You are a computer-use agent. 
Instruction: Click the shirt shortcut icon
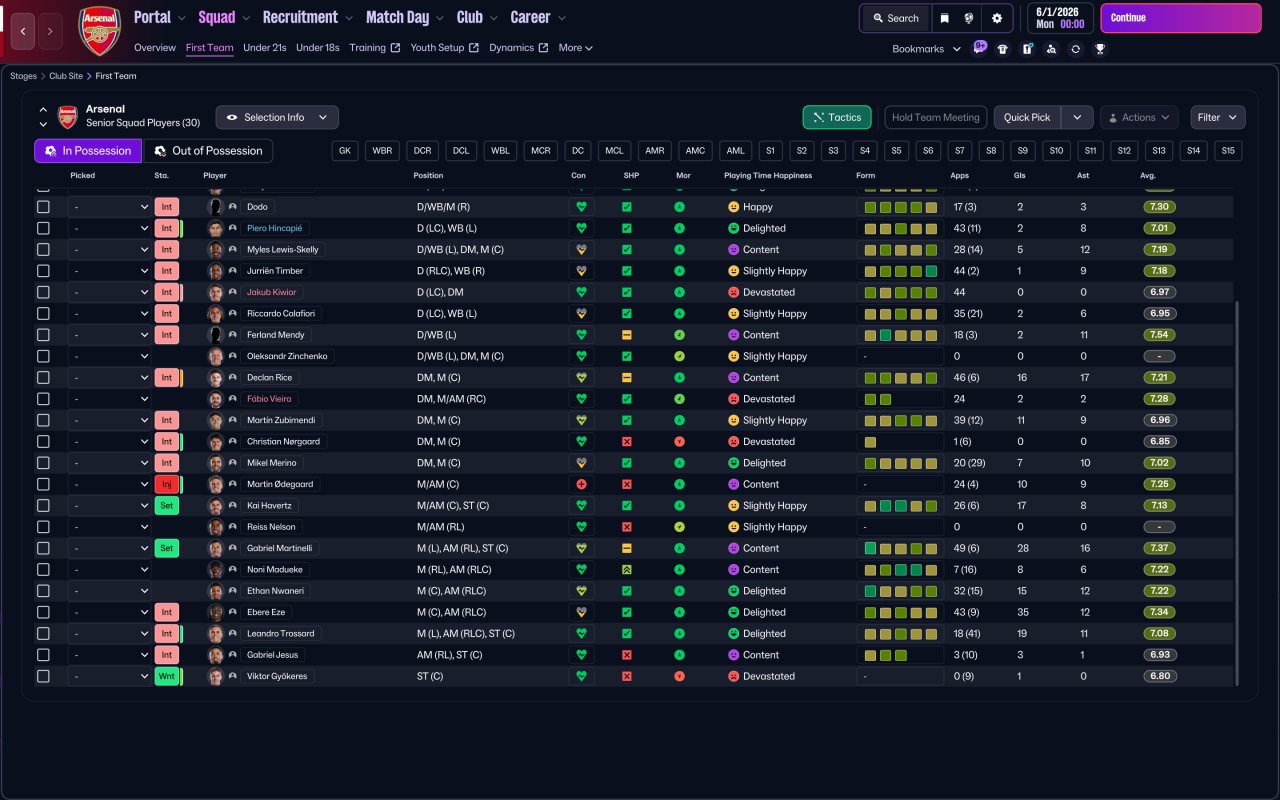tap(1003, 49)
